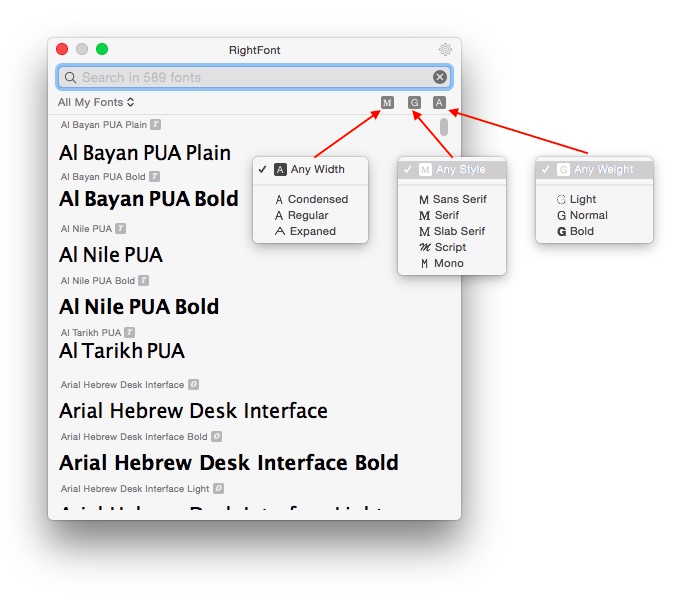Choose Expaned in the width menu
The height and width of the screenshot is (594, 700).
[310, 231]
